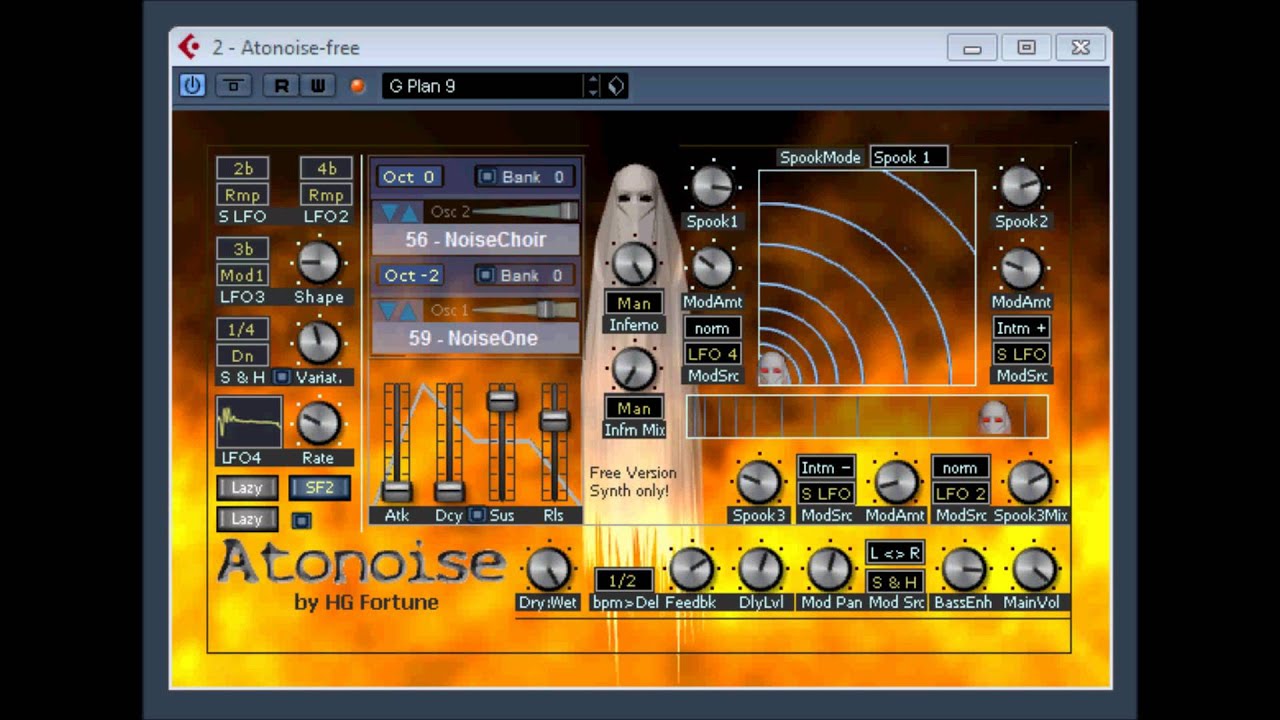Enable Write automation (W) button
This screenshot has height=720, width=1280.
coord(317,86)
